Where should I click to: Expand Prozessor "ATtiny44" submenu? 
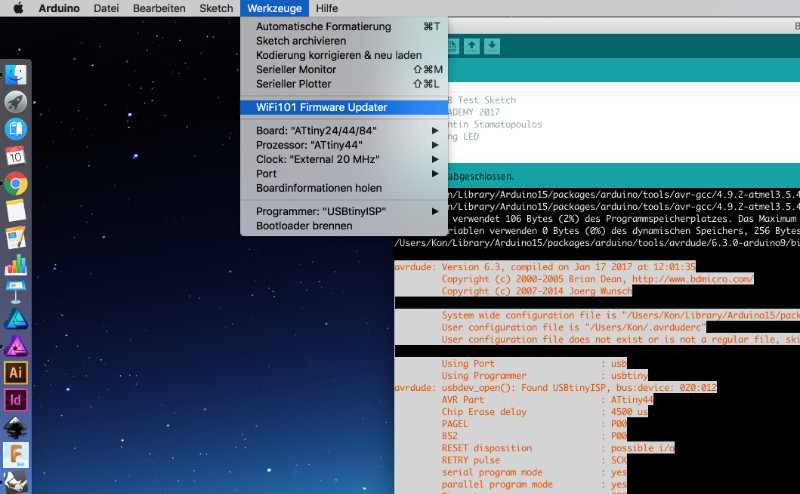pos(344,145)
